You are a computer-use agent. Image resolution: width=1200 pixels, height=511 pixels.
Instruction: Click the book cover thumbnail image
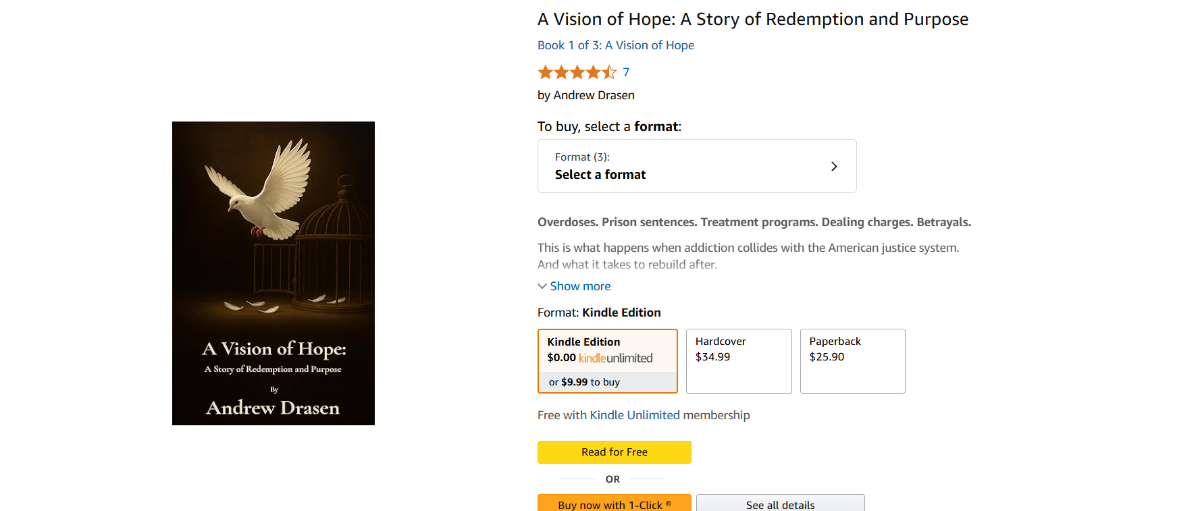point(273,273)
